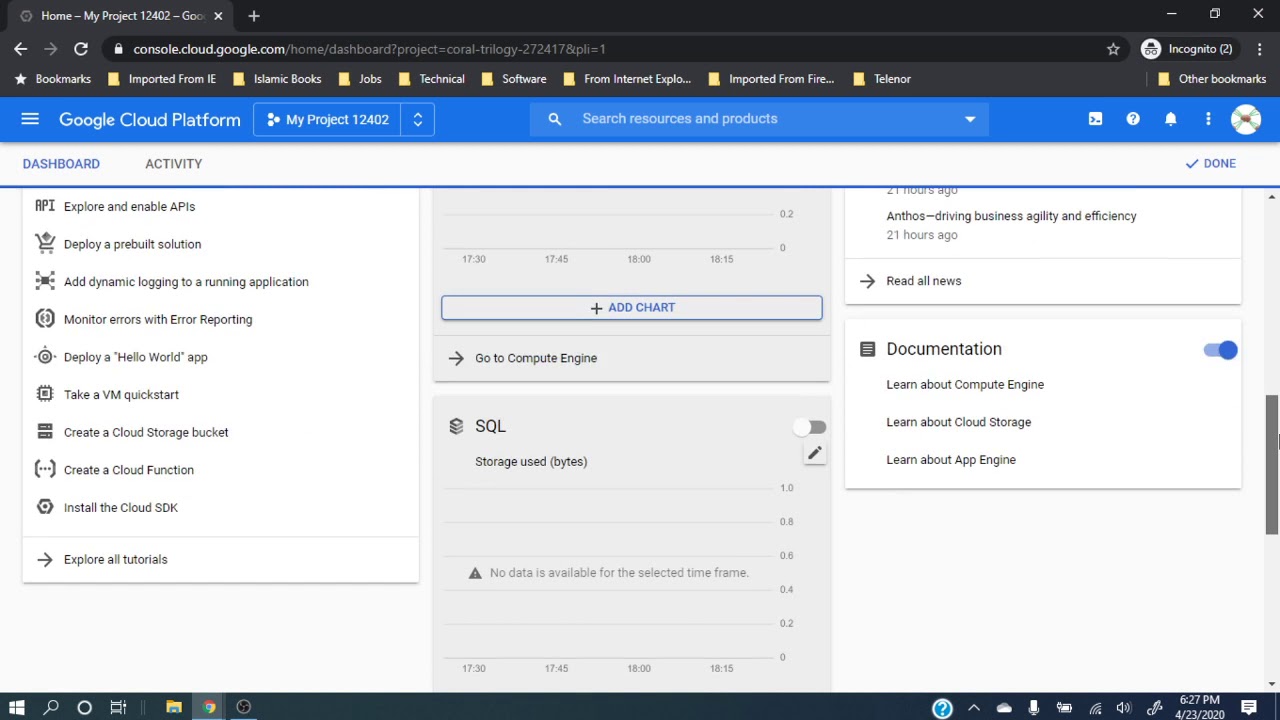Open the main navigation hamburger menu
Viewport: 1280px width, 720px height.
30,119
